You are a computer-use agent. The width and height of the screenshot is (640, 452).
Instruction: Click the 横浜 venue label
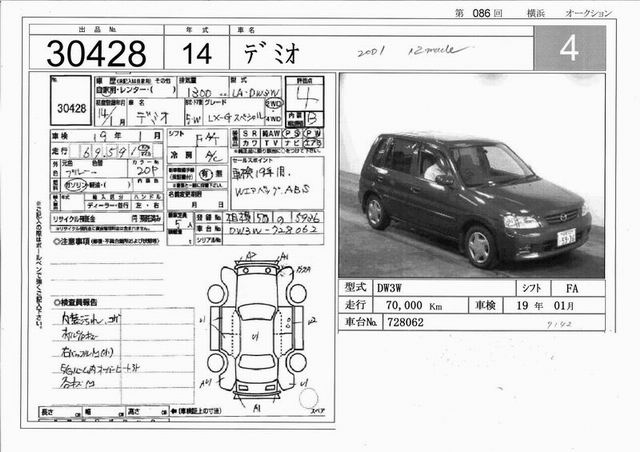[536, 13]
